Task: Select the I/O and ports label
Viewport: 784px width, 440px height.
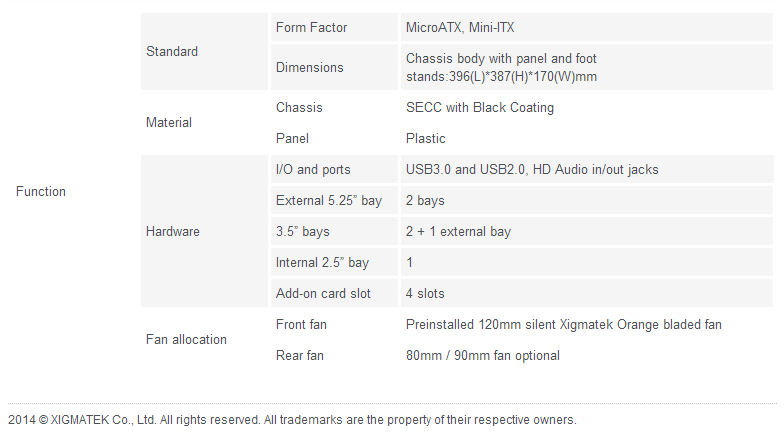Action: pyautogui.click(x=313, y=169)
